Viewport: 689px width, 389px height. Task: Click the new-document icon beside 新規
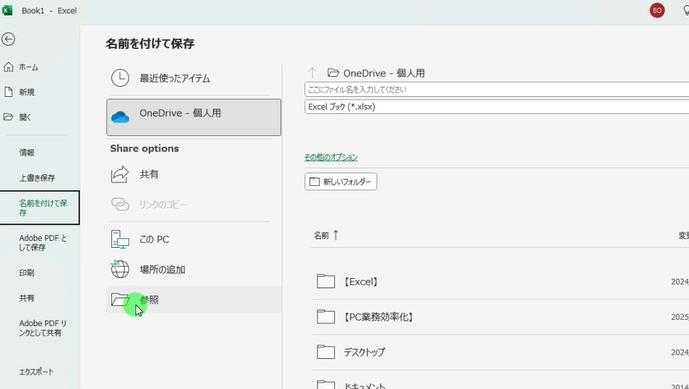tap(8, 91)
